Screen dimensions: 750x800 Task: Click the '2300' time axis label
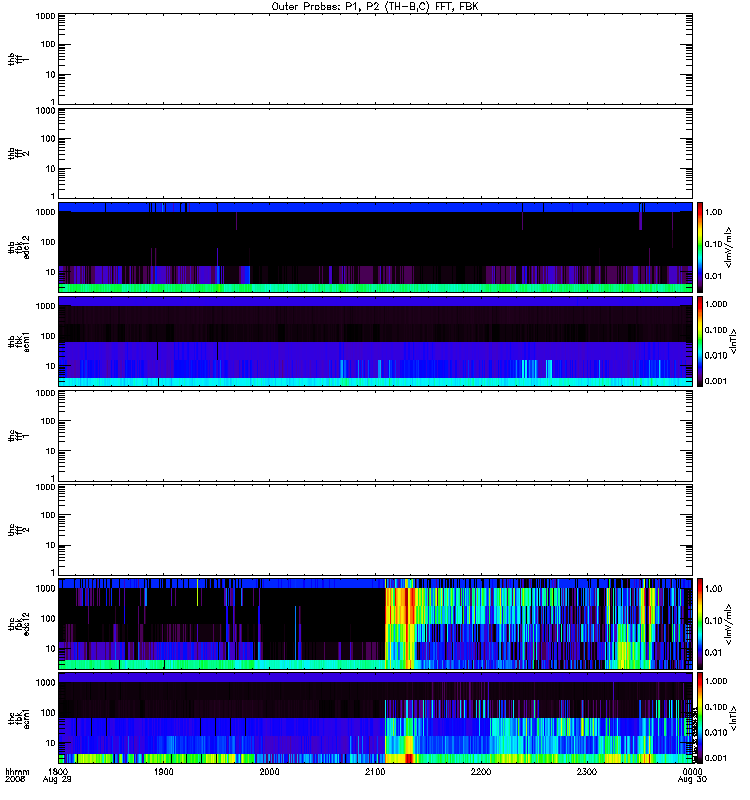(587, 772)
